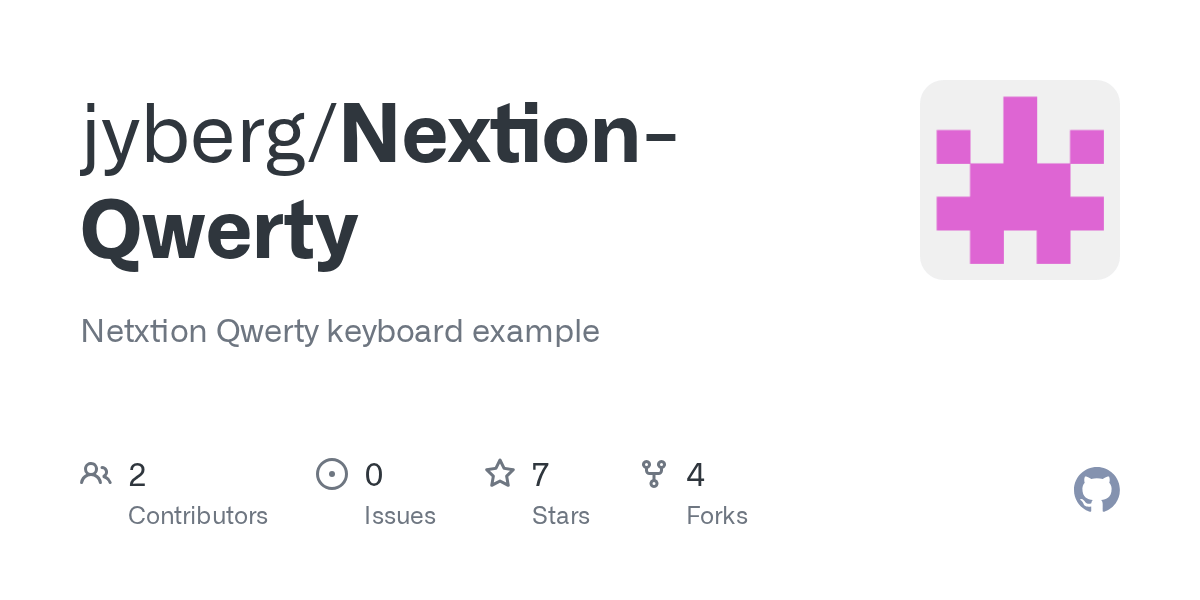Click the fork count 4
Viewport: 1200px width, 600px height.
point(696,474)
